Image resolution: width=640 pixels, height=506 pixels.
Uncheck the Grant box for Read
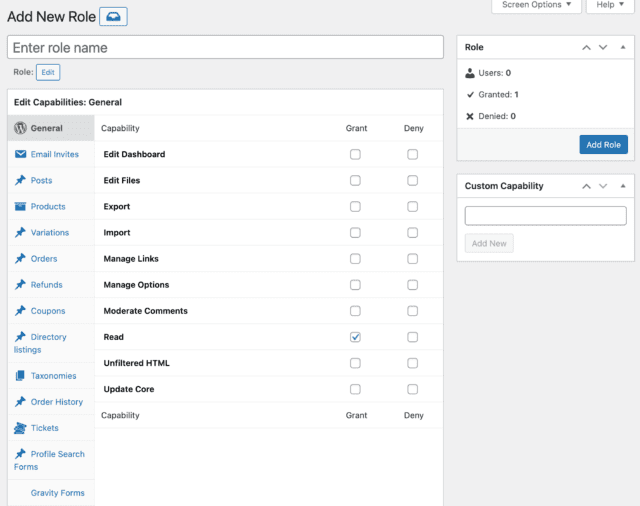tap(355, 337)
